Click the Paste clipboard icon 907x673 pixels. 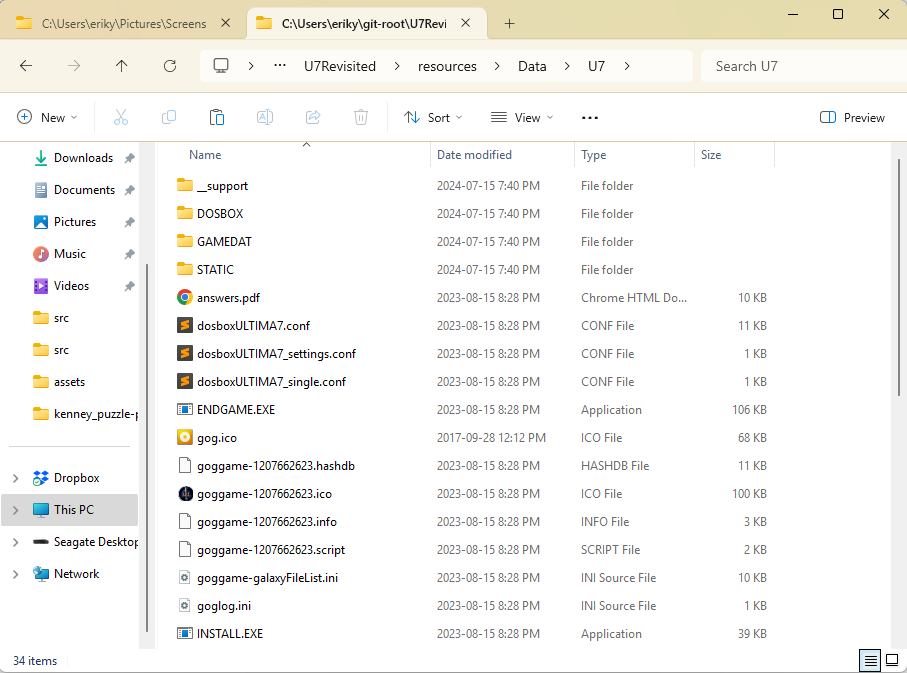[216, 117]
